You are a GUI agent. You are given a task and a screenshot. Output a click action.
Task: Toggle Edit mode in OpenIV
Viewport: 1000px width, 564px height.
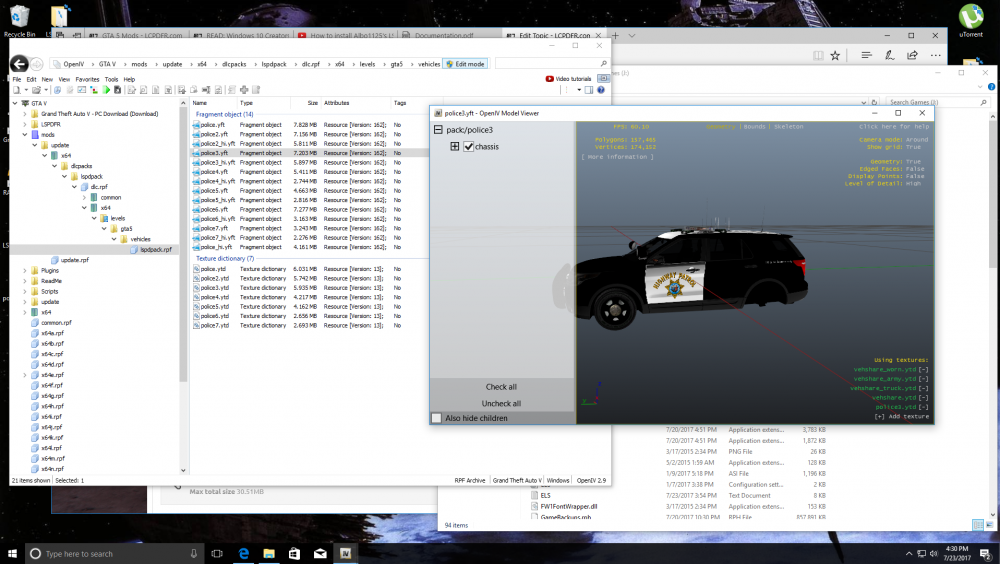tap(466, 64)
